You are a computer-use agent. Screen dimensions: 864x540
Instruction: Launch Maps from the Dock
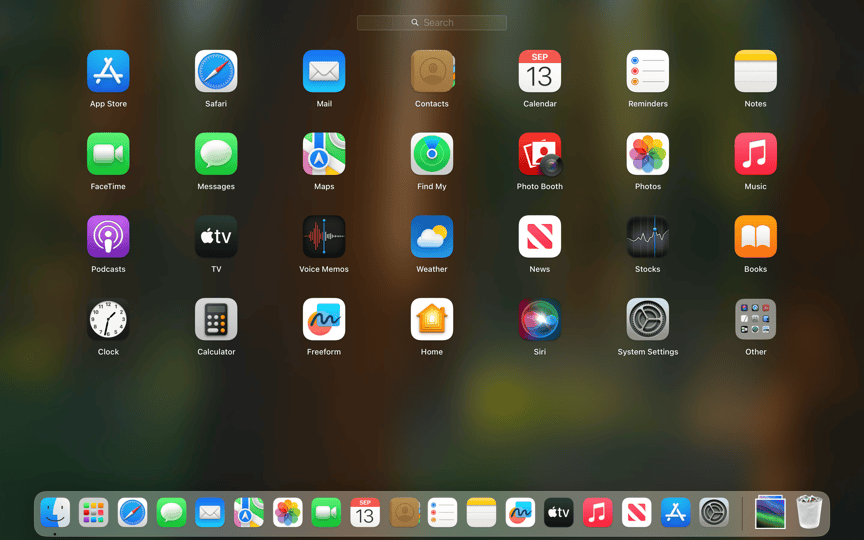tap(249, 512)
